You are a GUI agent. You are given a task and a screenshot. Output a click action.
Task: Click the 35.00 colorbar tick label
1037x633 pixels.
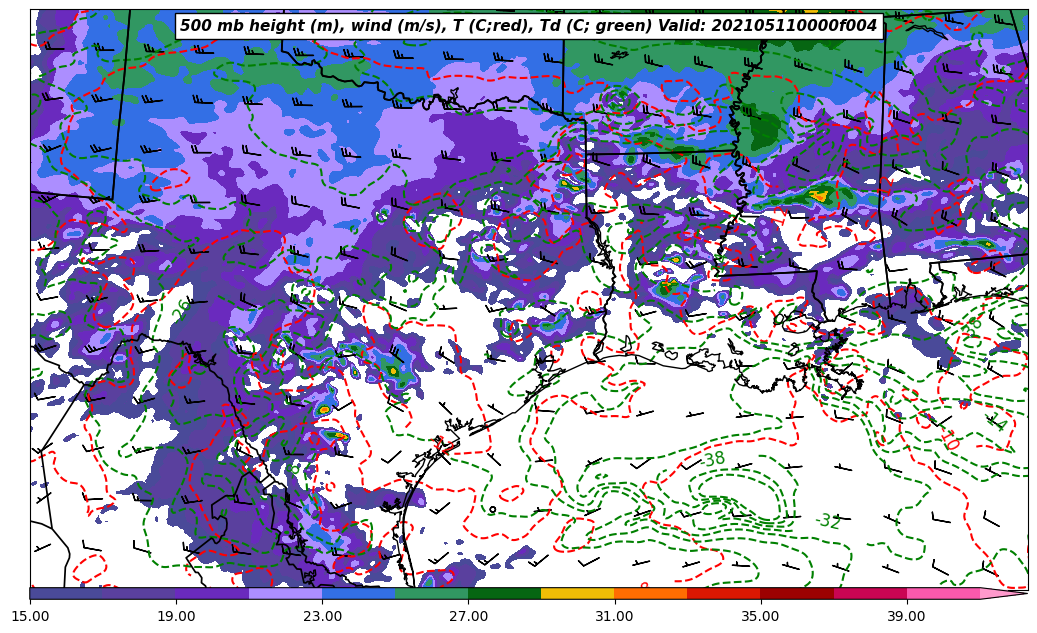(760, 616)
